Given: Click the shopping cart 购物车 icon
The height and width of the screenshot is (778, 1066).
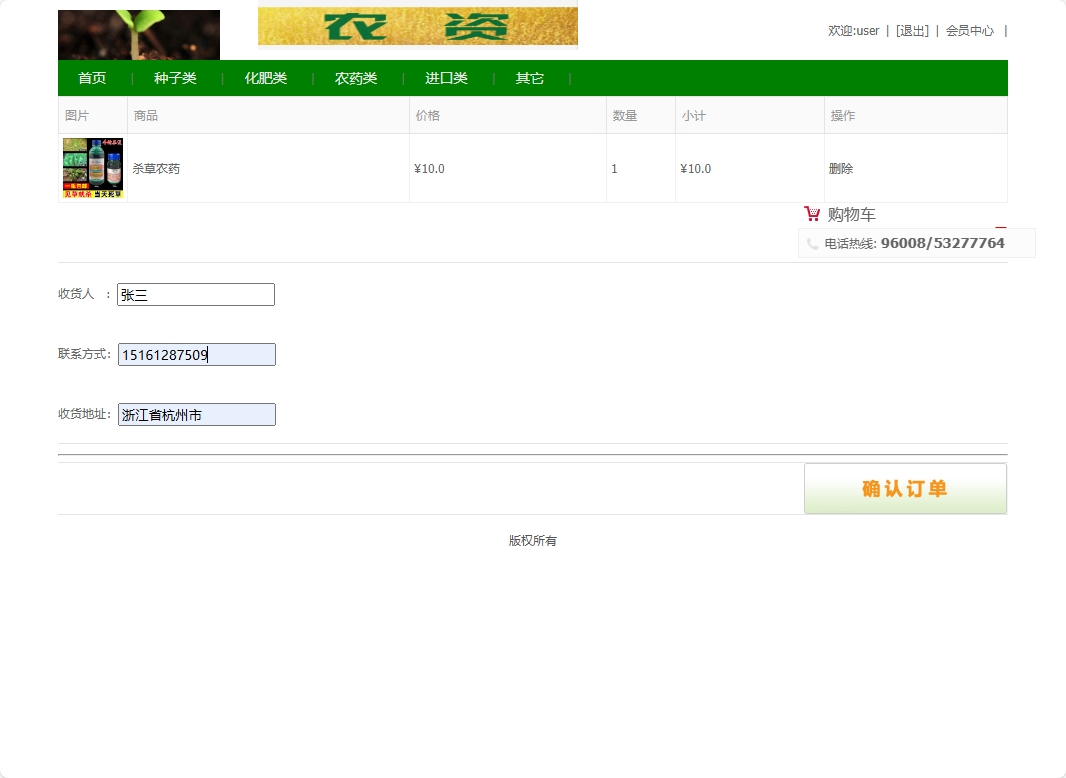Looking at the screenshot, I should coord(811,213).
